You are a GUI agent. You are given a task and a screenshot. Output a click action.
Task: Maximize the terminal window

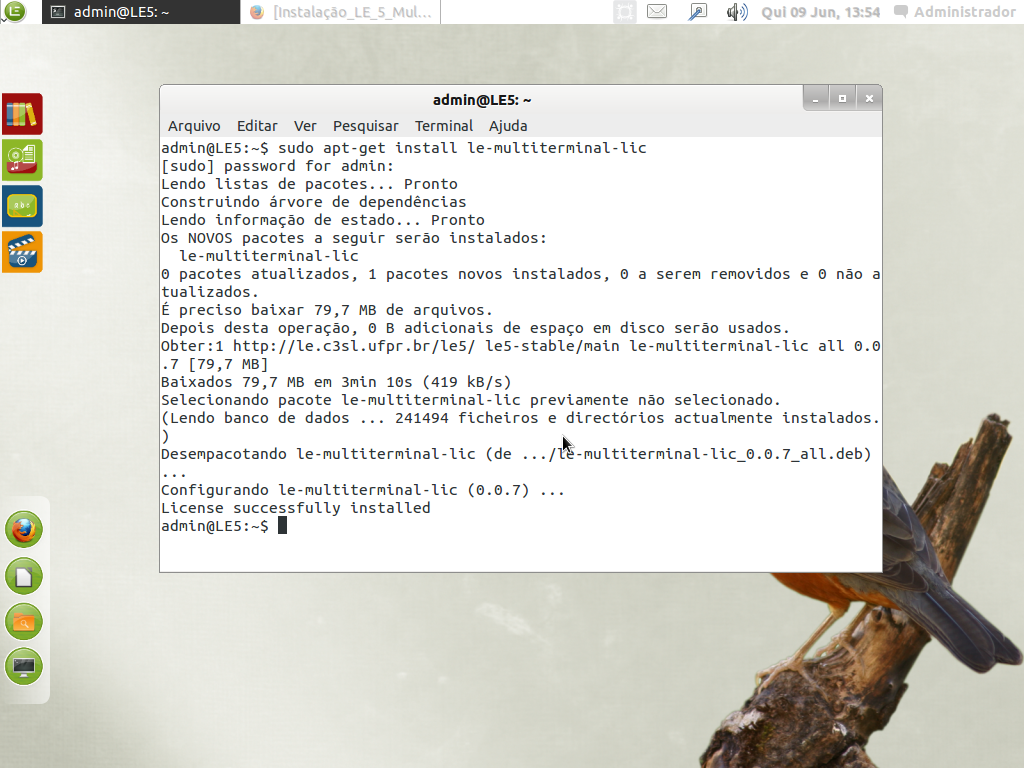842,99
